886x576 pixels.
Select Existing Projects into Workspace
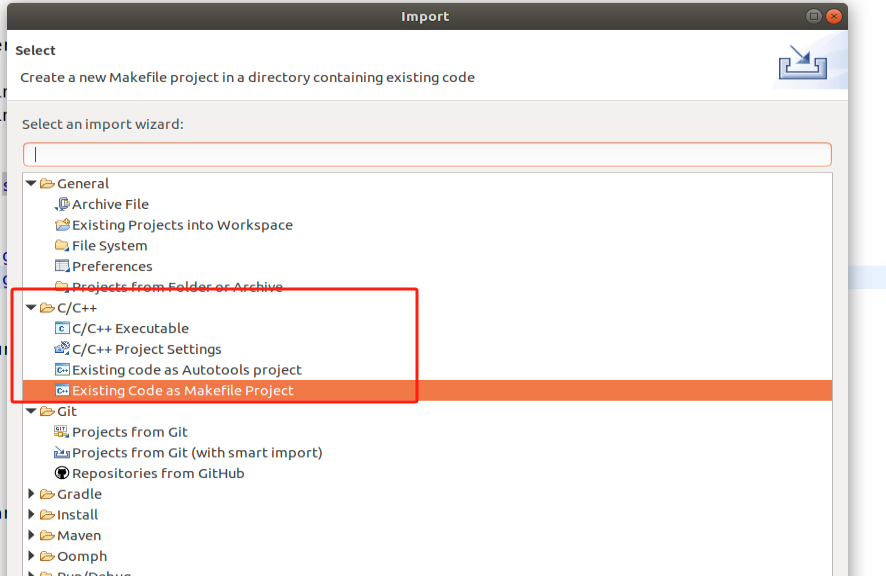click(x=183, y=225)
